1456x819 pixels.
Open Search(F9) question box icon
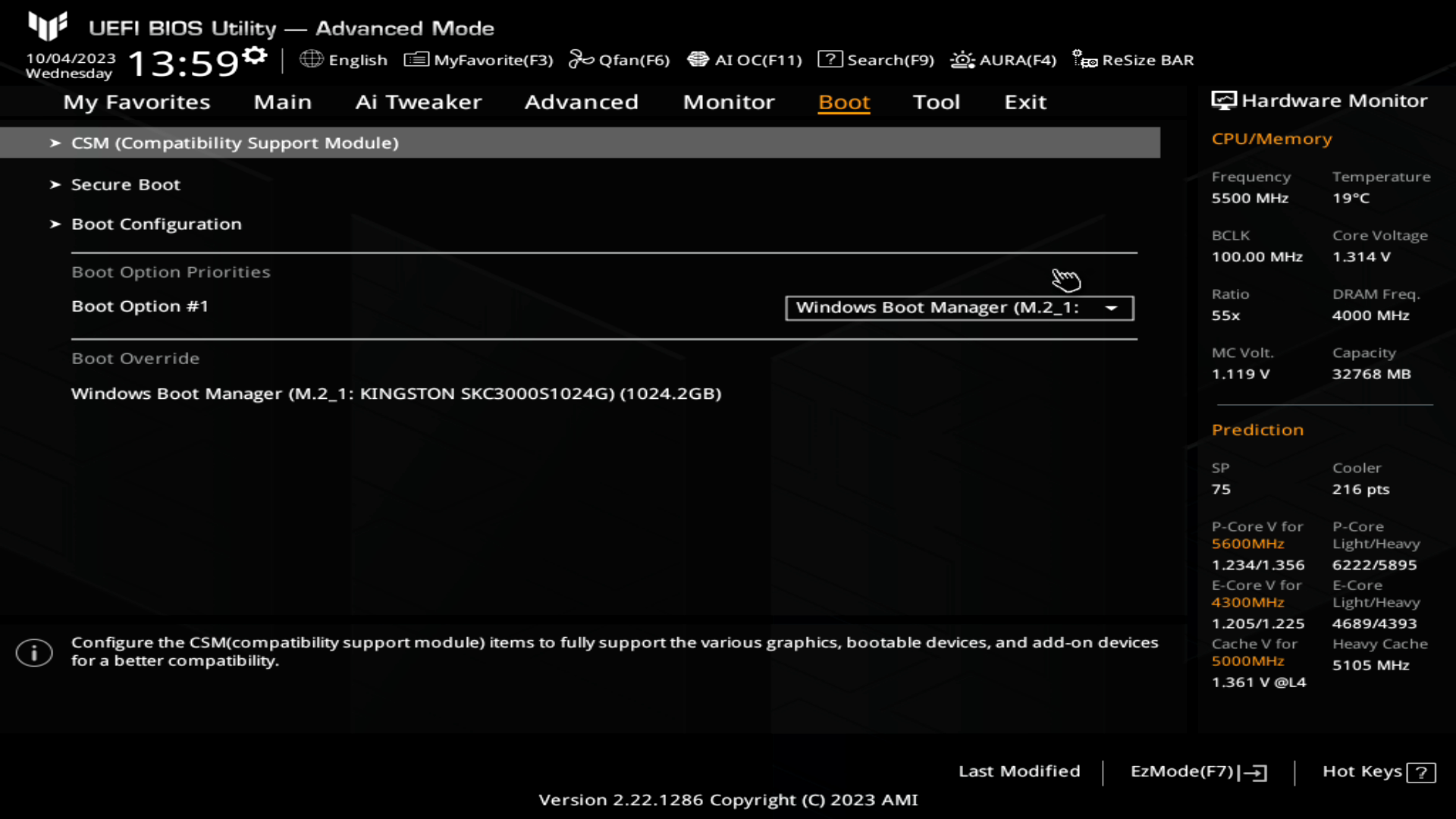point(830,59)
